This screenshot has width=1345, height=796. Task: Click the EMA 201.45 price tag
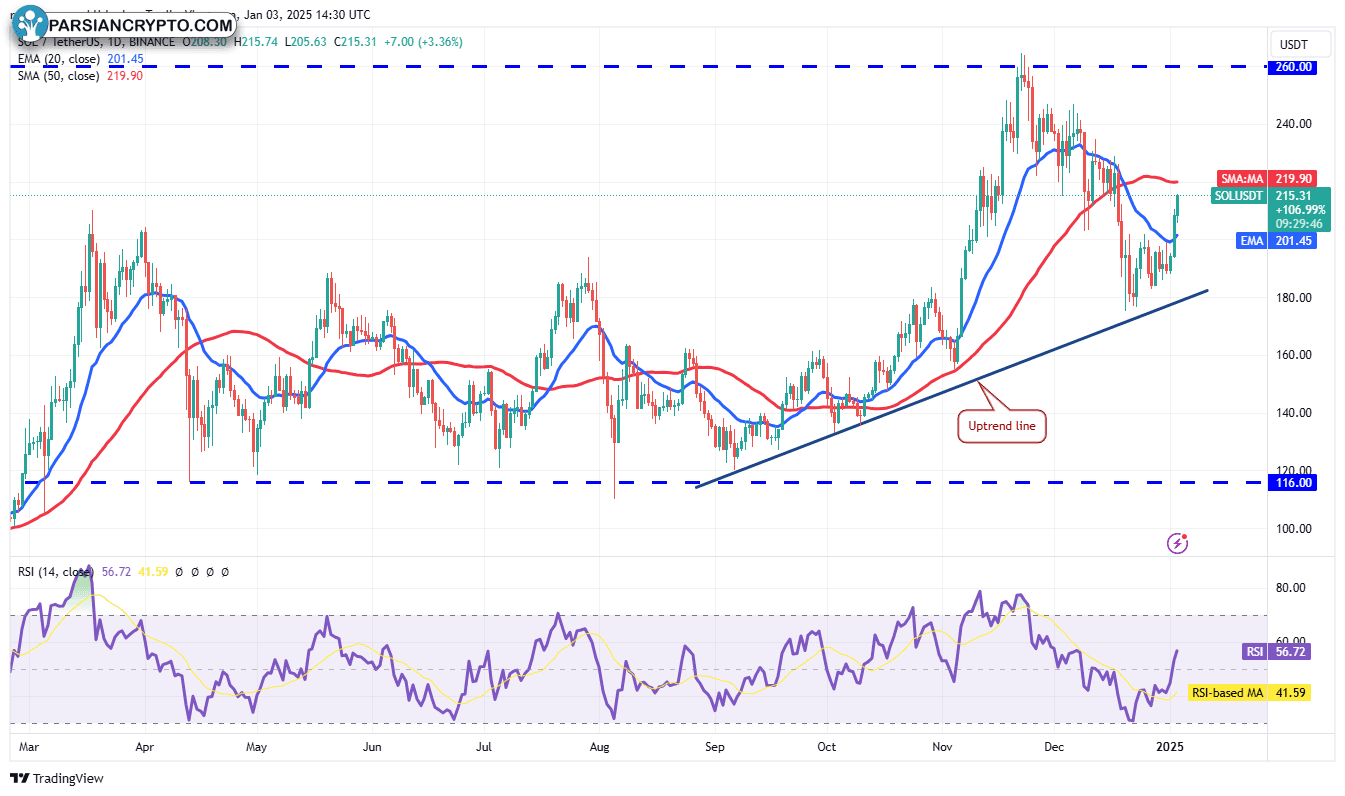point(1278,240)
